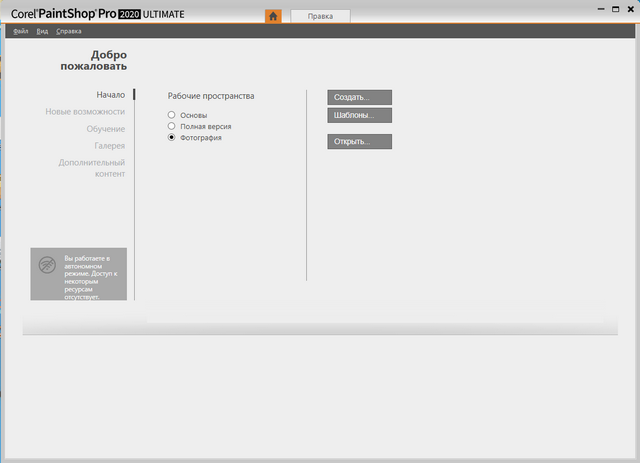
Task: Open the Файл menu
Action: pos(21,32)
